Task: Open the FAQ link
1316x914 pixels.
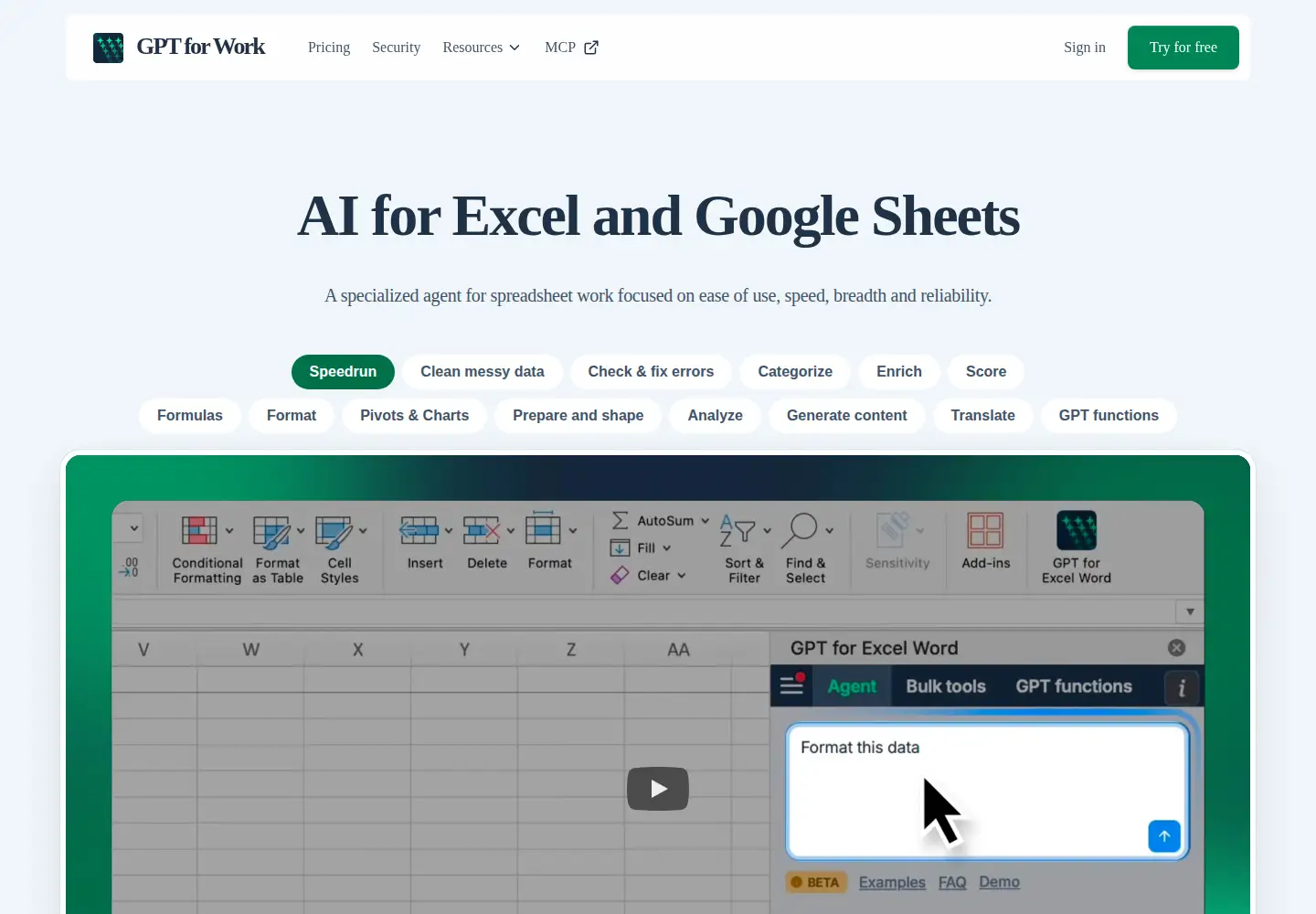Action: point(952,882)
